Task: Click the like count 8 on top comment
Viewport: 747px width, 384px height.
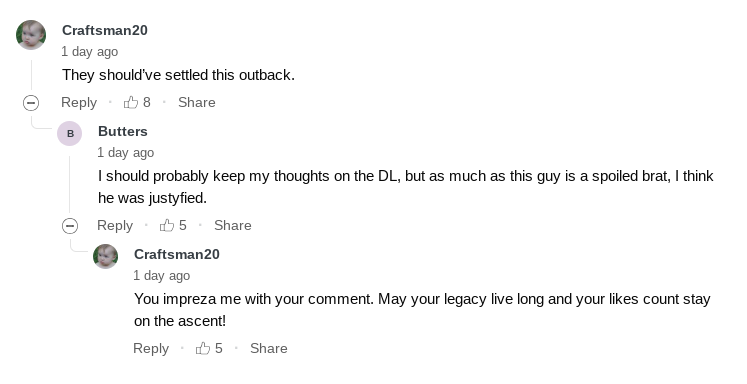Action: [x=147, y=102]
